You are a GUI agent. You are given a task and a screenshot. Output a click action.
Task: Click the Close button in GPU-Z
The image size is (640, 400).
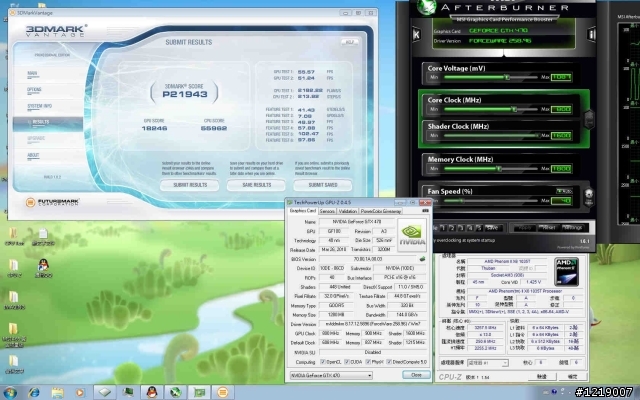[416, 375]
